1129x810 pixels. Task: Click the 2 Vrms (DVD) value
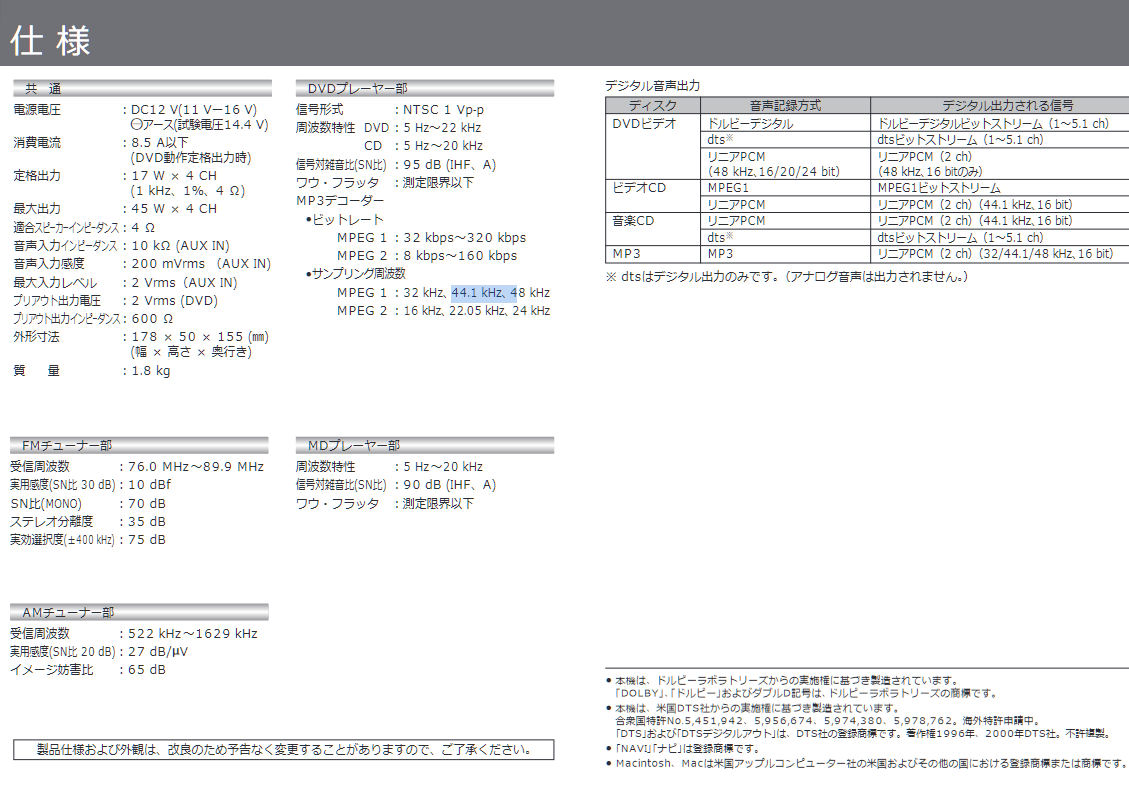(x=174, y=300)
